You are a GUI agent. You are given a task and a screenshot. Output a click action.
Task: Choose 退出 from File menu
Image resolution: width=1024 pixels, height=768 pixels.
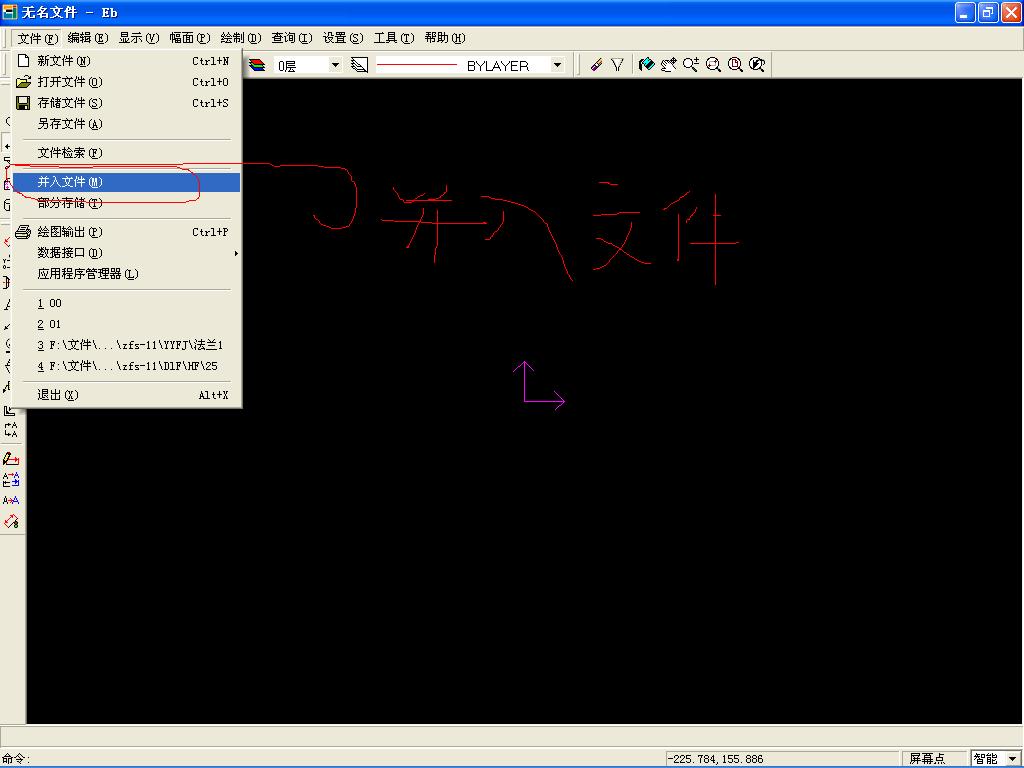[x=127, y=394]
